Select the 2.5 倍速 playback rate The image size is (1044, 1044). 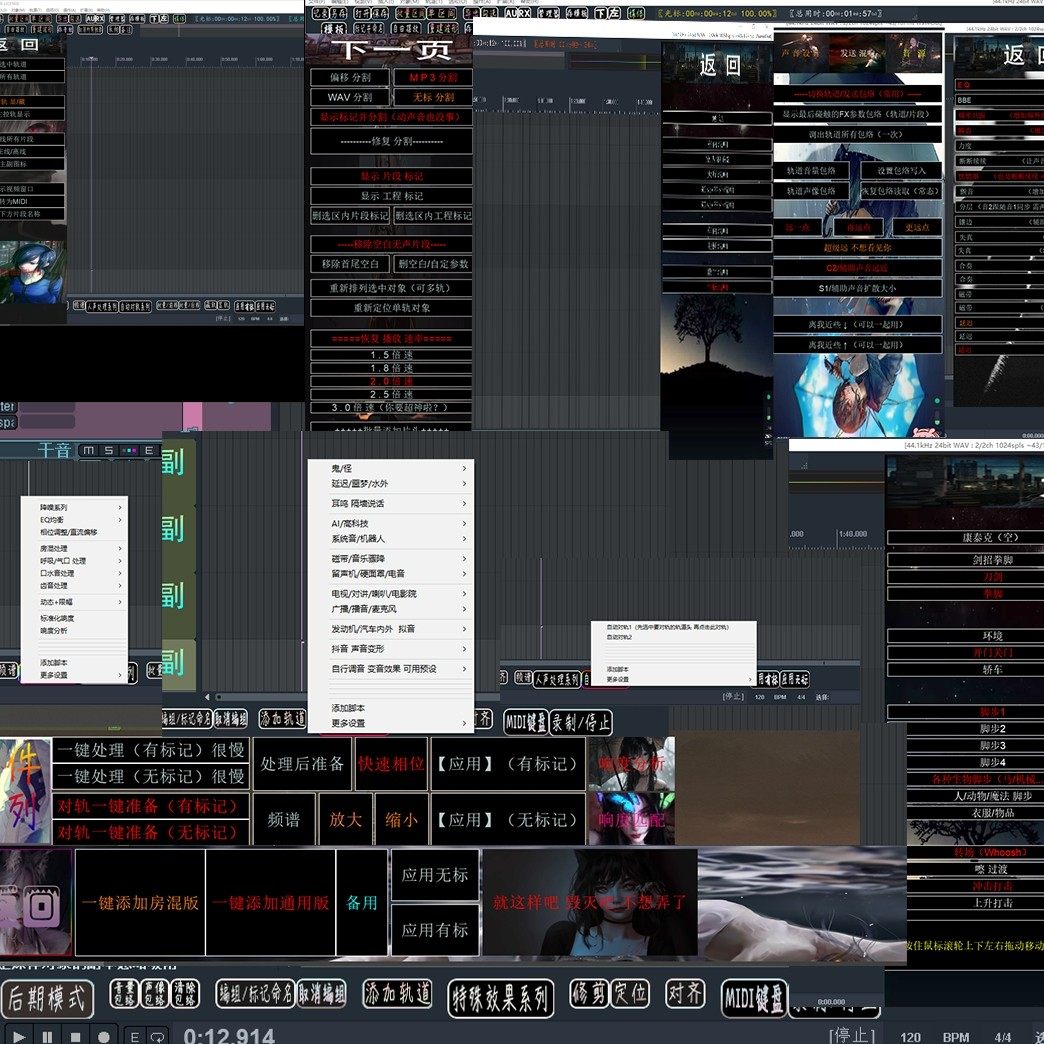tap(392, 394)
